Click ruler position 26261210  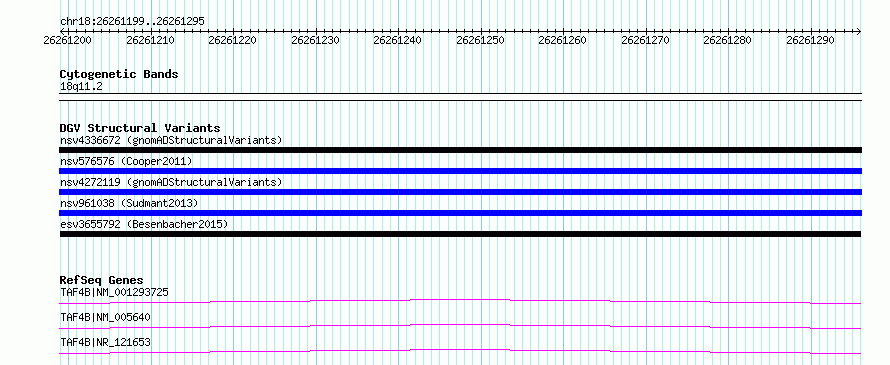click(x=150, y=41)
